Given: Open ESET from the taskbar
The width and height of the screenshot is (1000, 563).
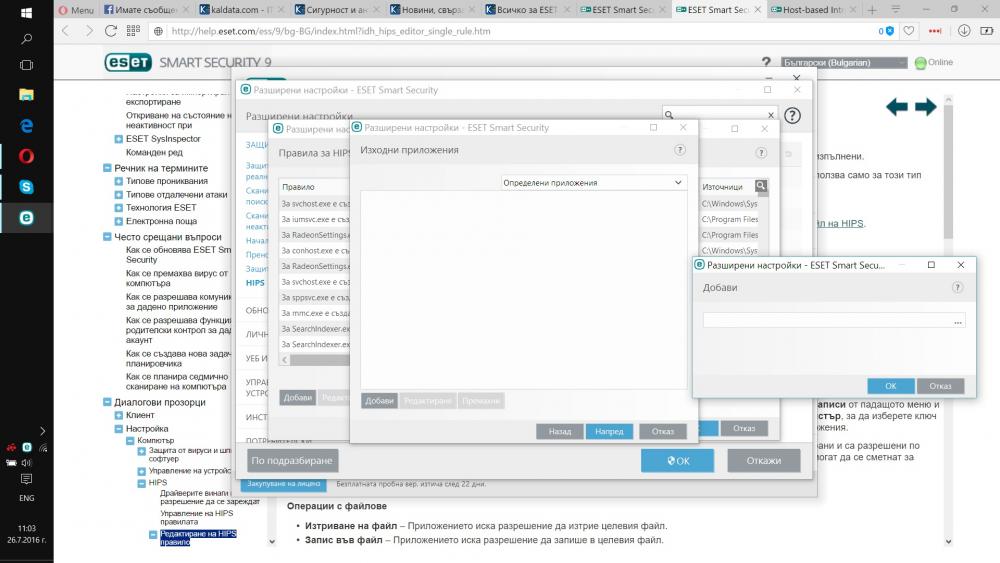Looking at the screenshot, I should [x=26, y=217].
